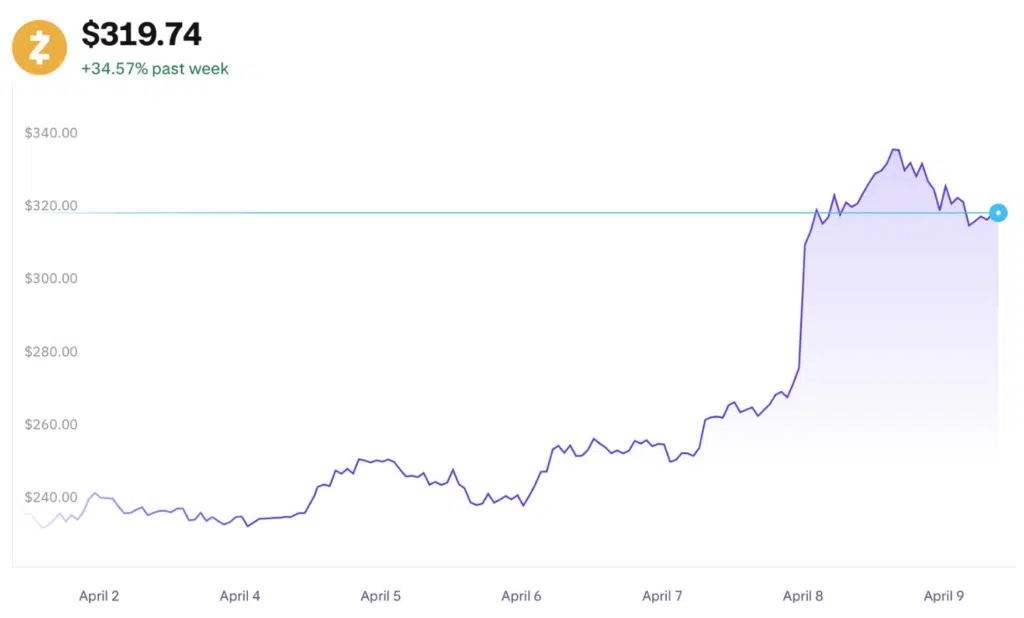
Task: Click the $280.00 price axis label
Action: click(x=51, y=352)
